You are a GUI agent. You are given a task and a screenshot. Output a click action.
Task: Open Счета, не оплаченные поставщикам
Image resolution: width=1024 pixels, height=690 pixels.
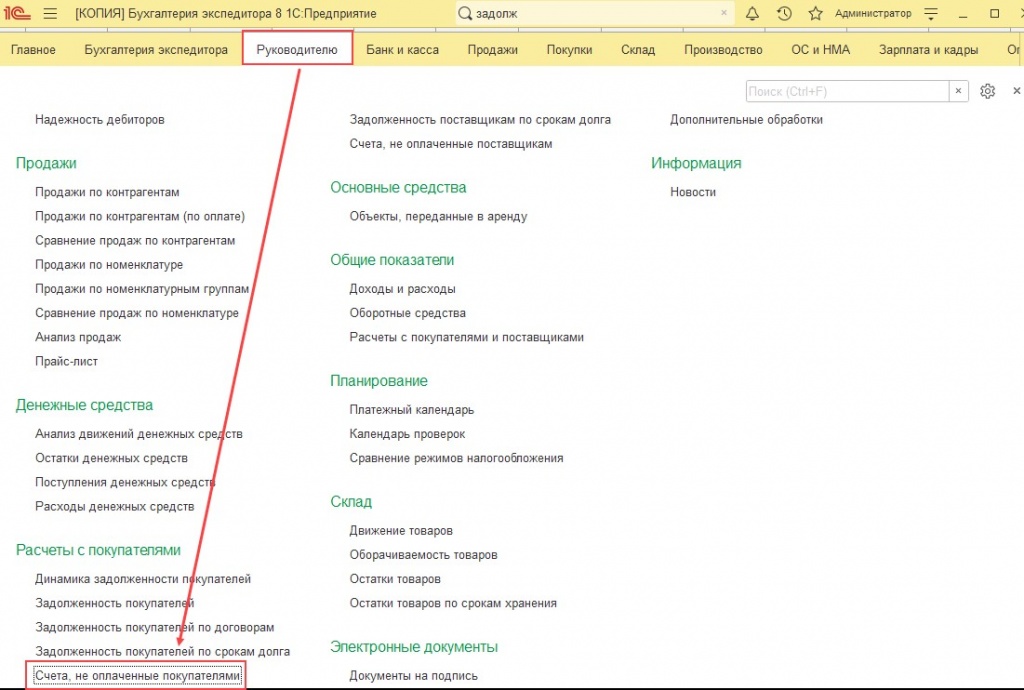tap(451, 144)
